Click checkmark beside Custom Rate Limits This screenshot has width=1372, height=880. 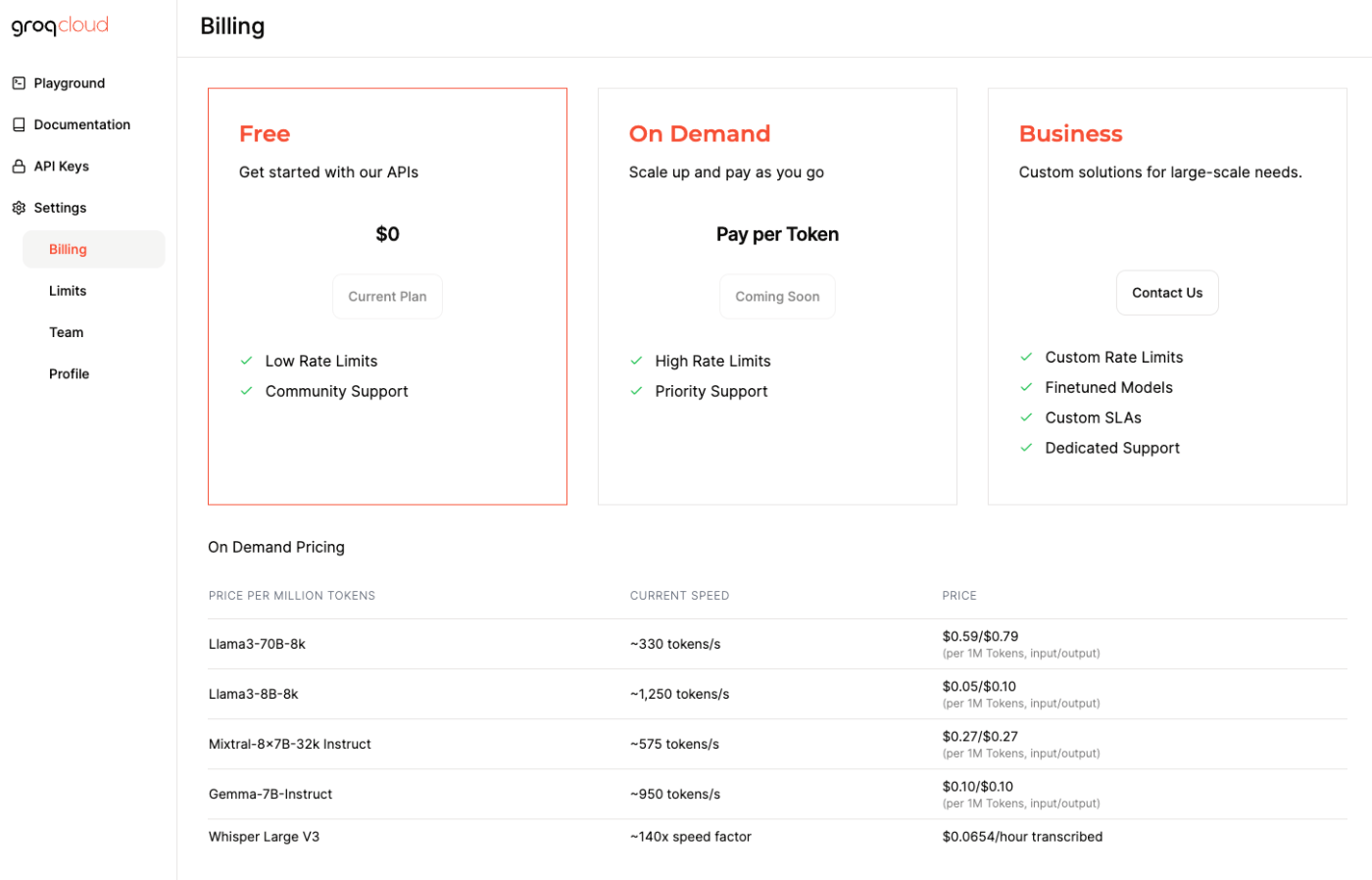click(x=1027, y=357)
